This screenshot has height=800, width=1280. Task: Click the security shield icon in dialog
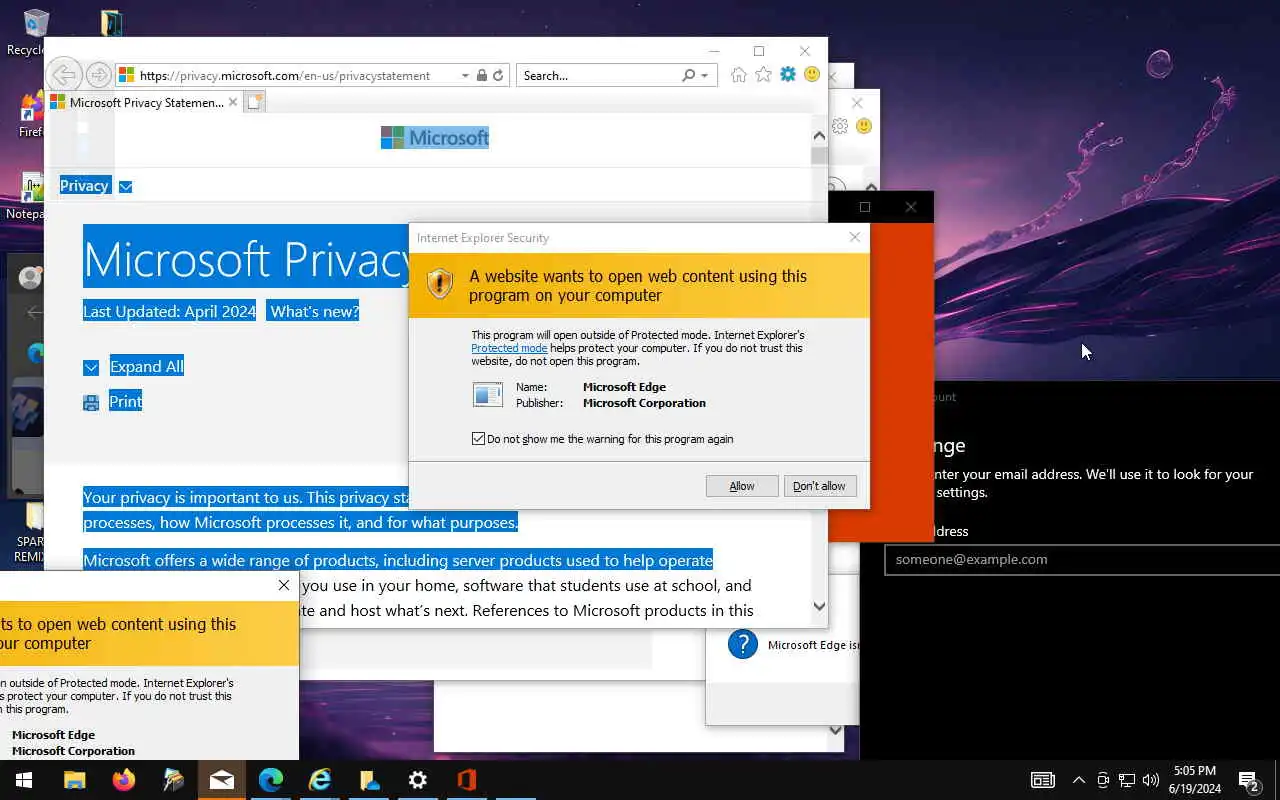pyautogui.click(x=440, y=284)
